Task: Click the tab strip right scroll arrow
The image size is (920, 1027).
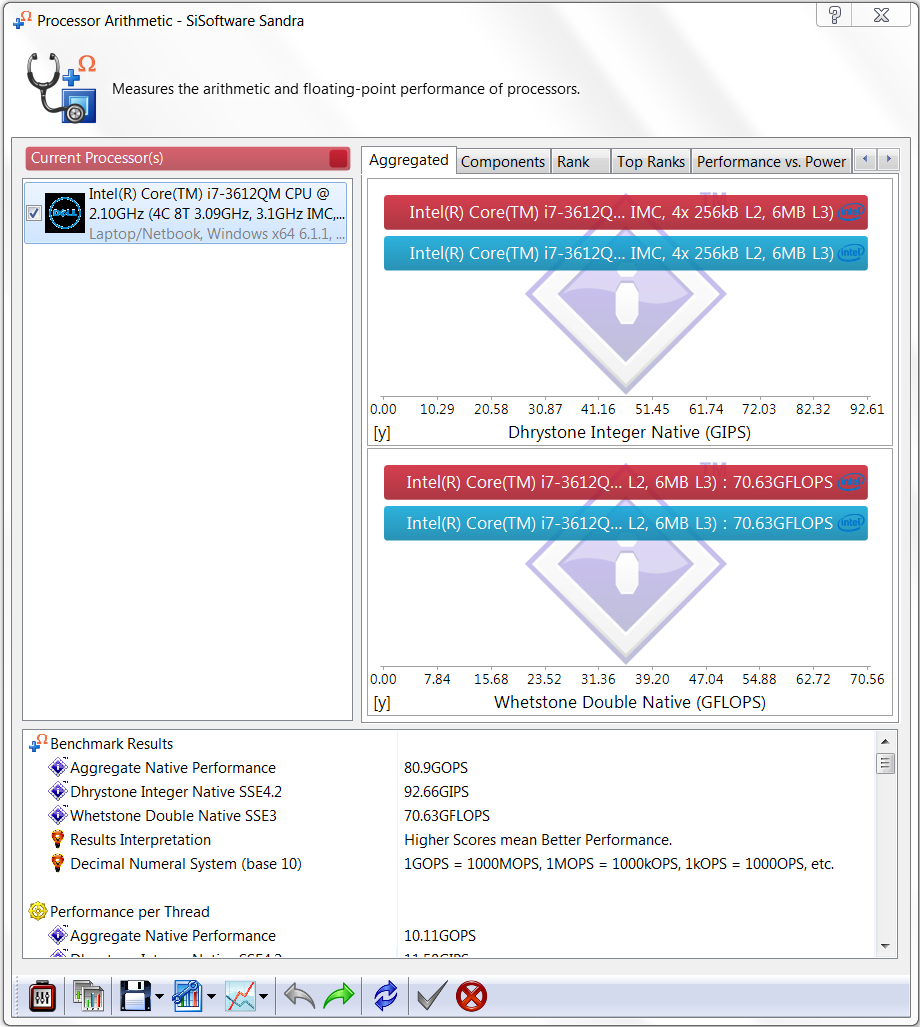Action: [x=888, y=159]
